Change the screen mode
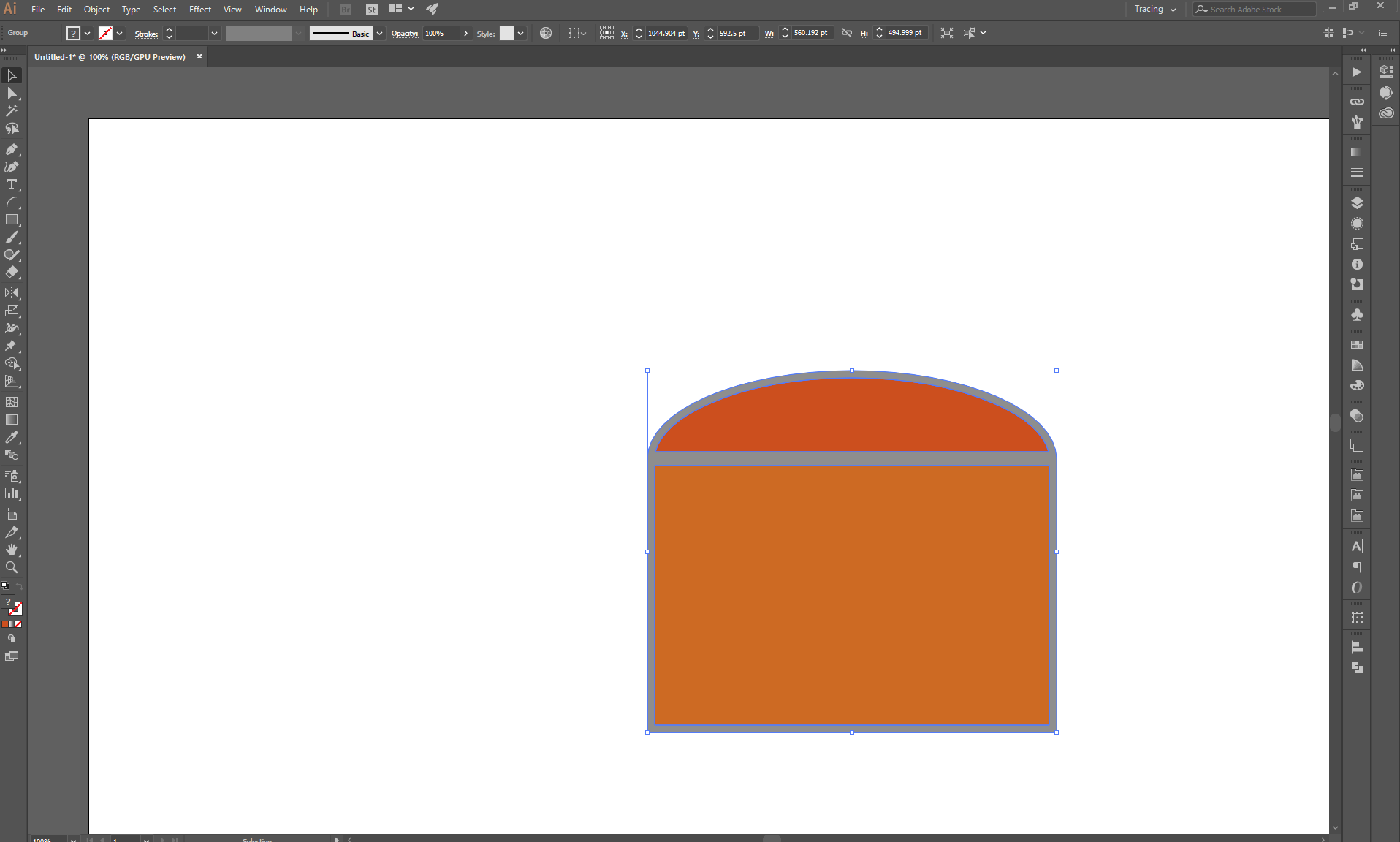The width and height of the screenshot is (1400, 842). pos(12,656)
